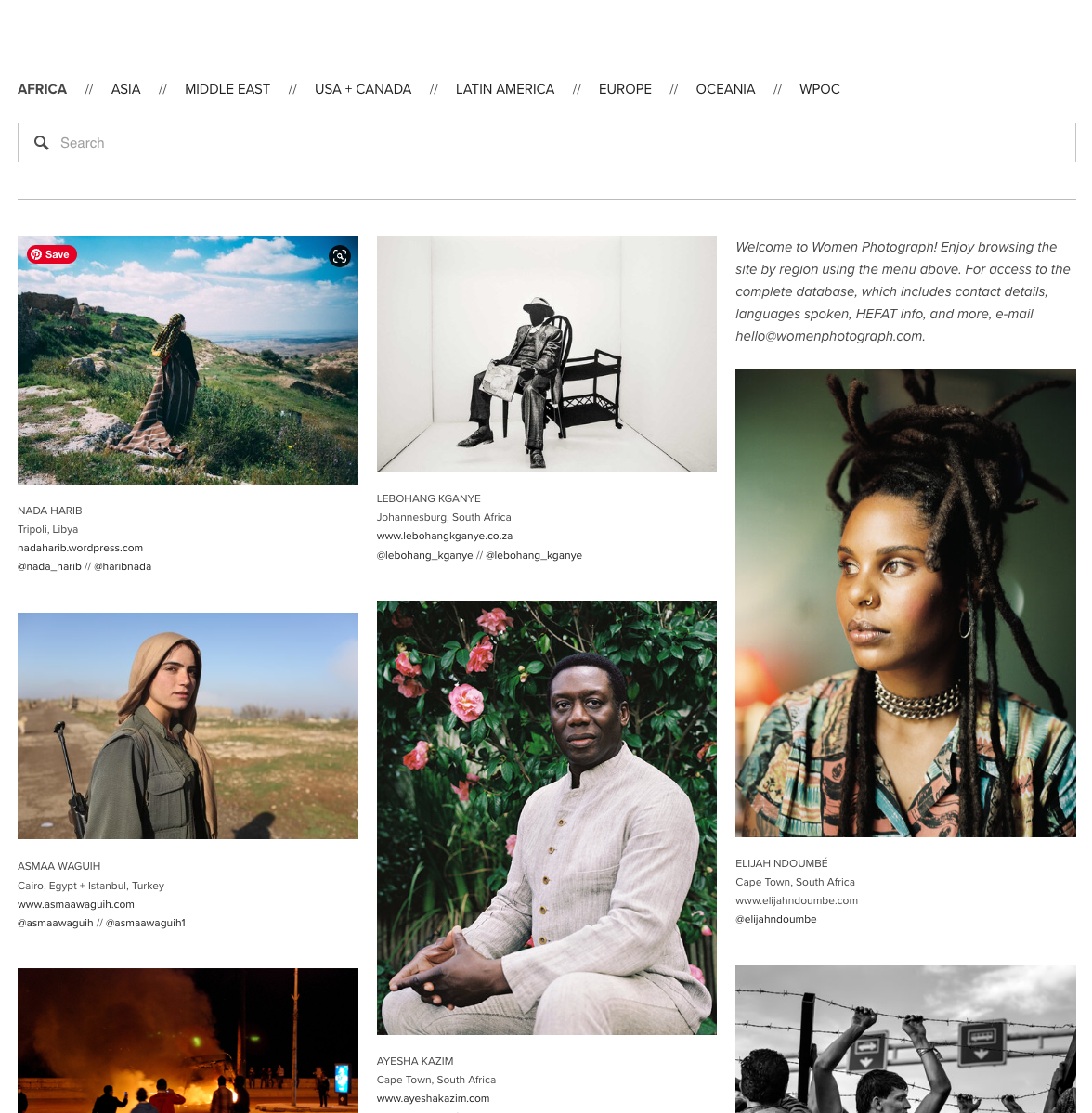Open Lebohang Kganye's black and white photo
The image size is (1092, 1113).
click(547, 355)
